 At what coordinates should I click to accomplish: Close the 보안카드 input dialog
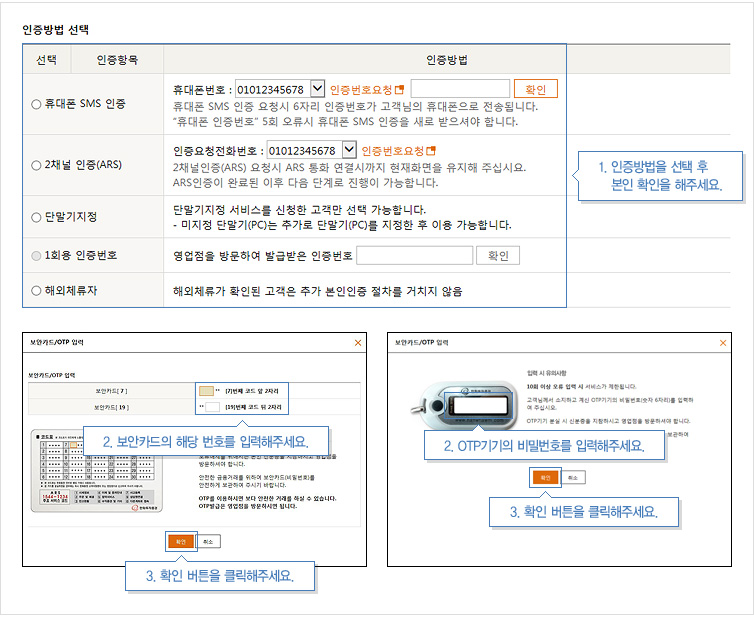pos(359,343)
